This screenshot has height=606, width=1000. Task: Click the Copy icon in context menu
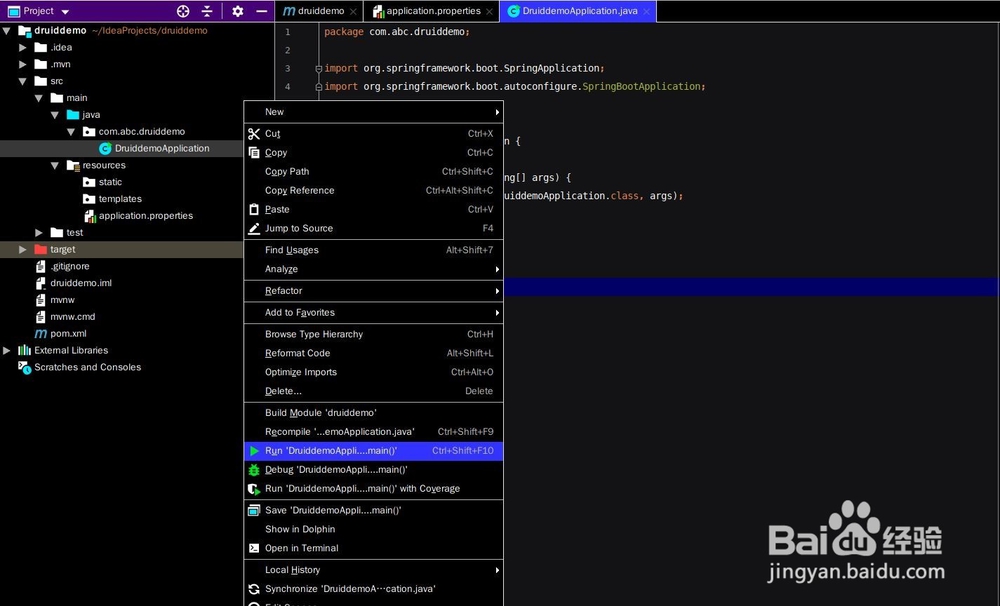click(x=254, y=152)
